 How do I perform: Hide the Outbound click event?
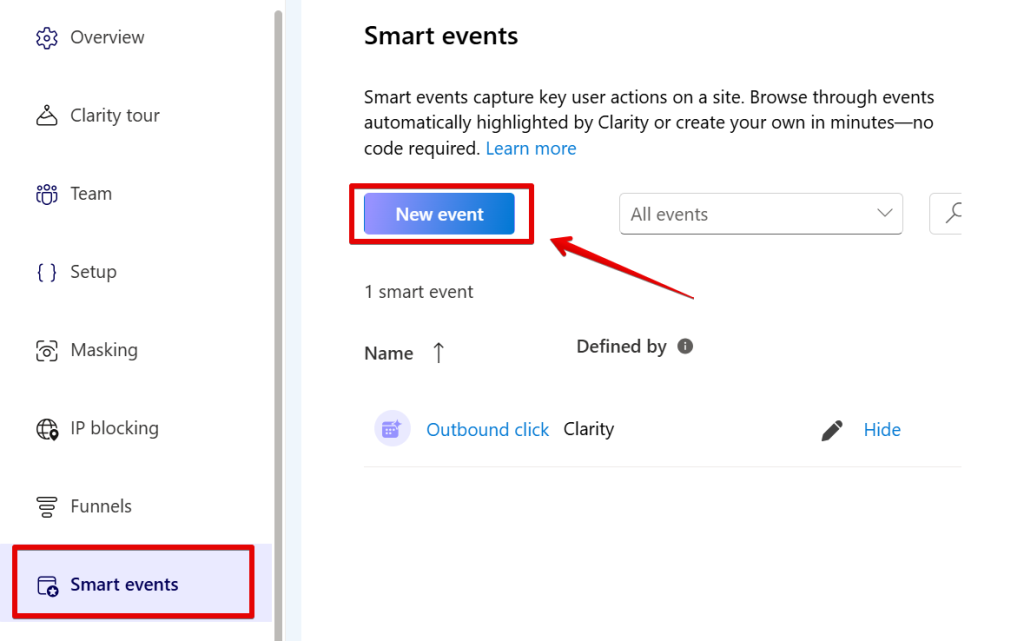(x=882, y=430)
